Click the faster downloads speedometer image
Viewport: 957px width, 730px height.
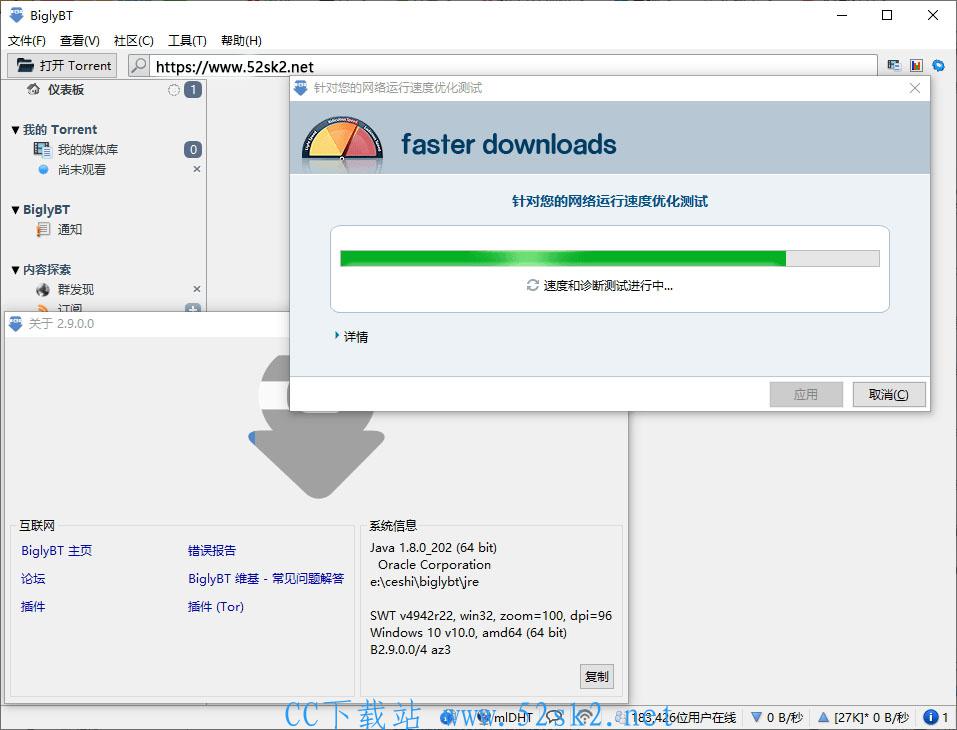point(342,143)
